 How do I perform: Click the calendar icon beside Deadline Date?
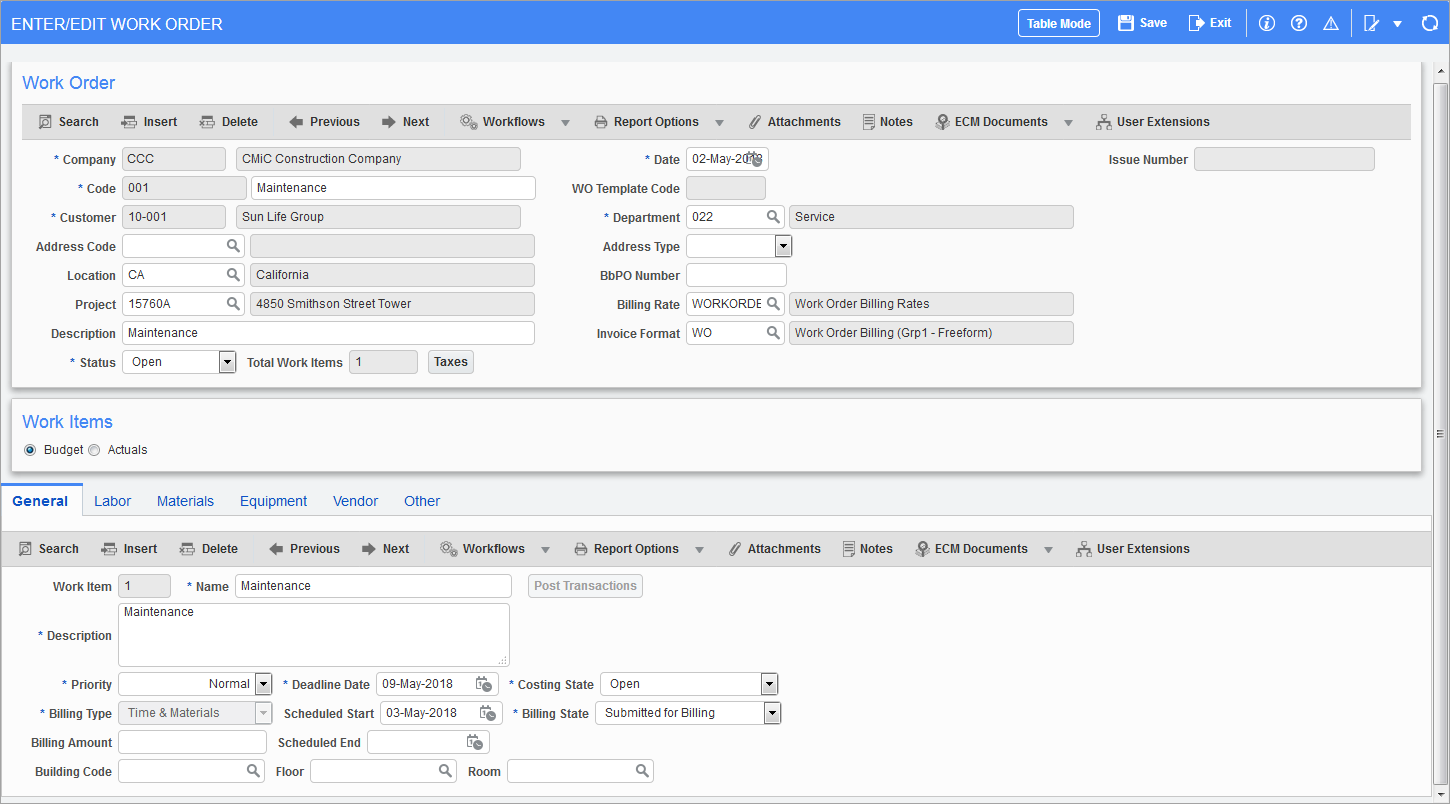click(483, 684)
